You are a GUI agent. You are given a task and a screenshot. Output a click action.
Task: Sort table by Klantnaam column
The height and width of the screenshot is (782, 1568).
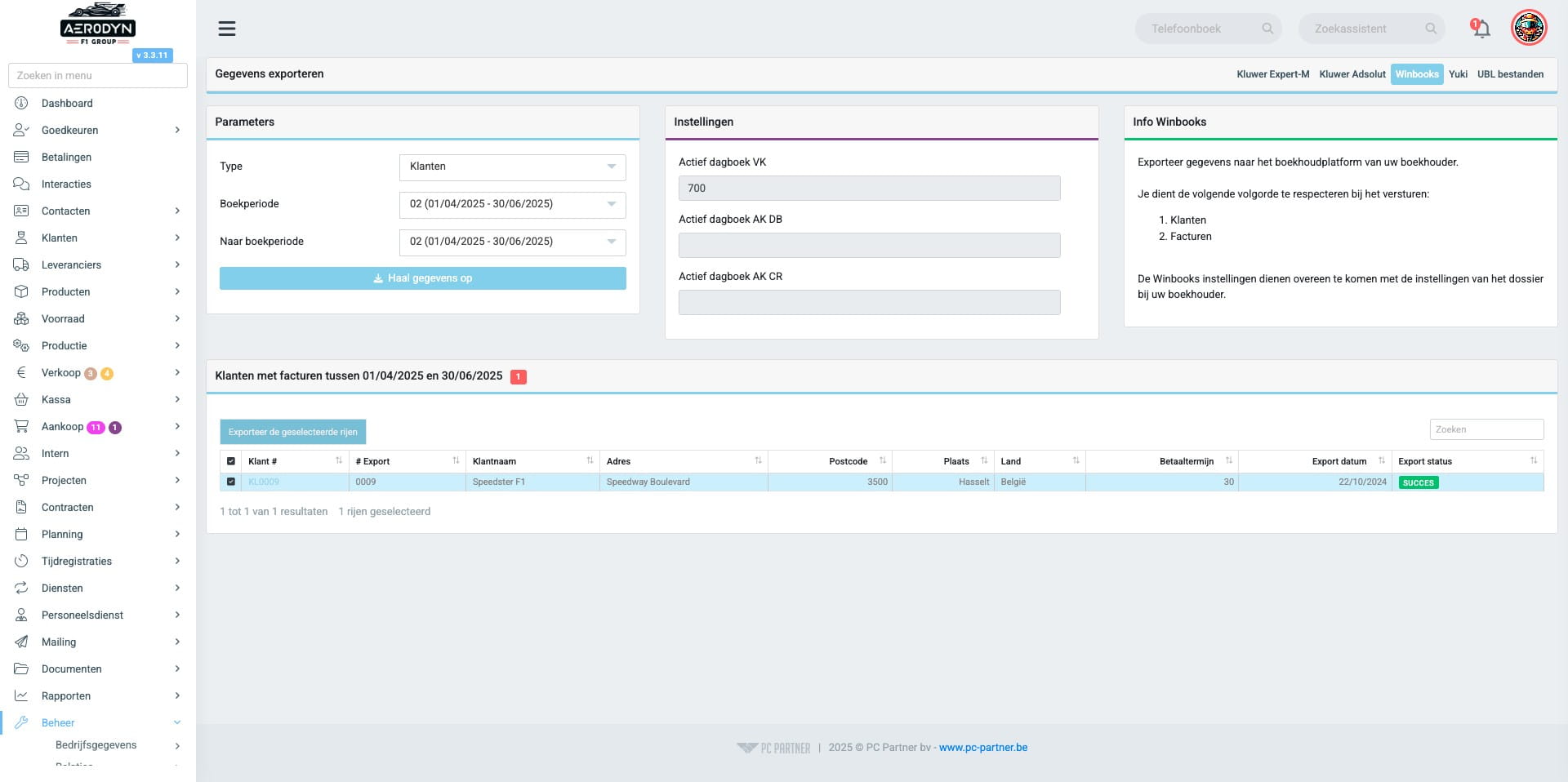(x=532, y=461)
